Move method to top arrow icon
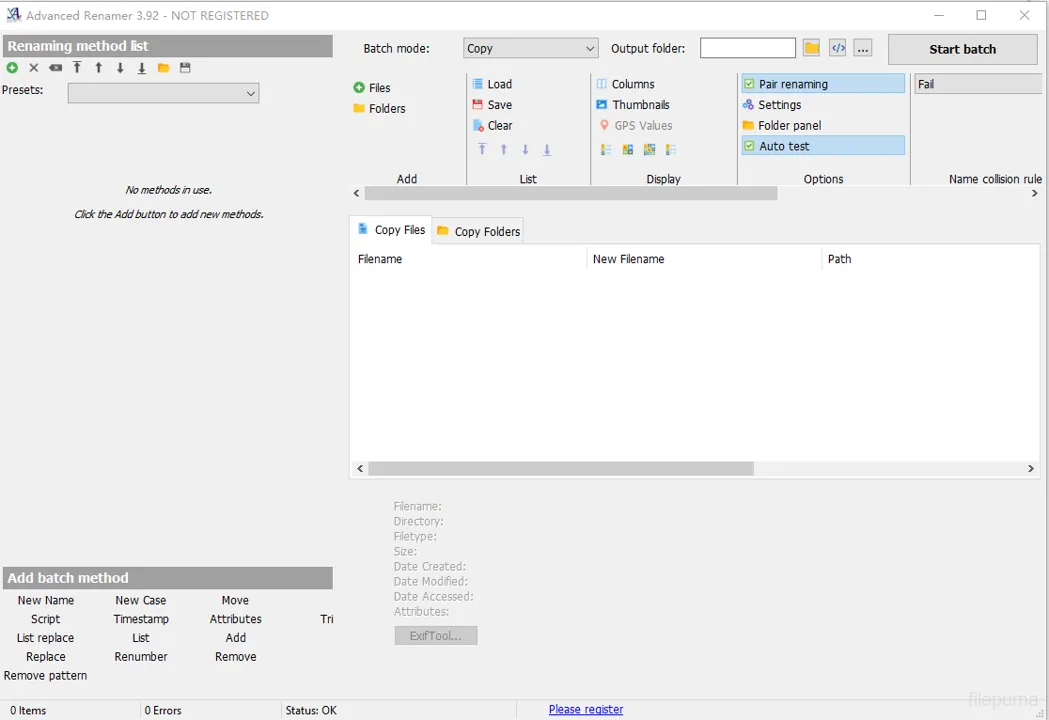Viewport: 1049px width, 720px height. tap(77, 68)
